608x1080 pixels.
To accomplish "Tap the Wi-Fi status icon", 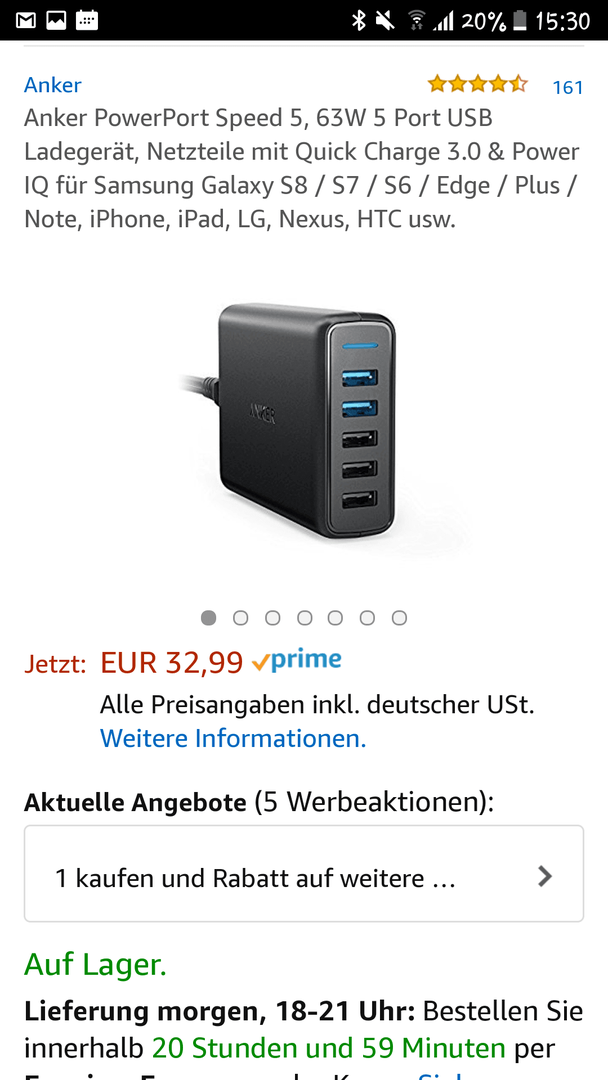I will click(x=416, y=21).
